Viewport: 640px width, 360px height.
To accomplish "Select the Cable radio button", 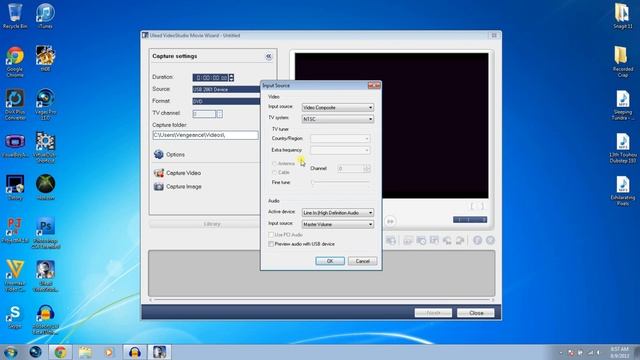I will [274, 173].
